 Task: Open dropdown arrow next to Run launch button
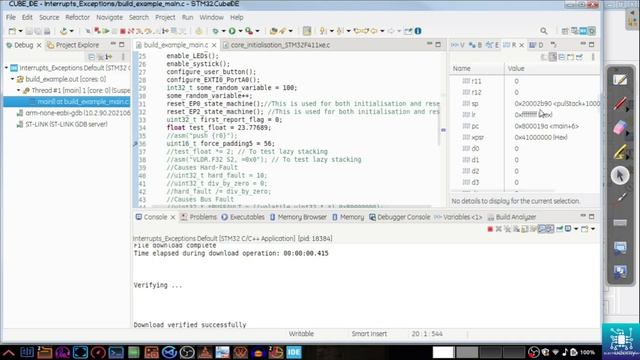(x=240, y=31)
